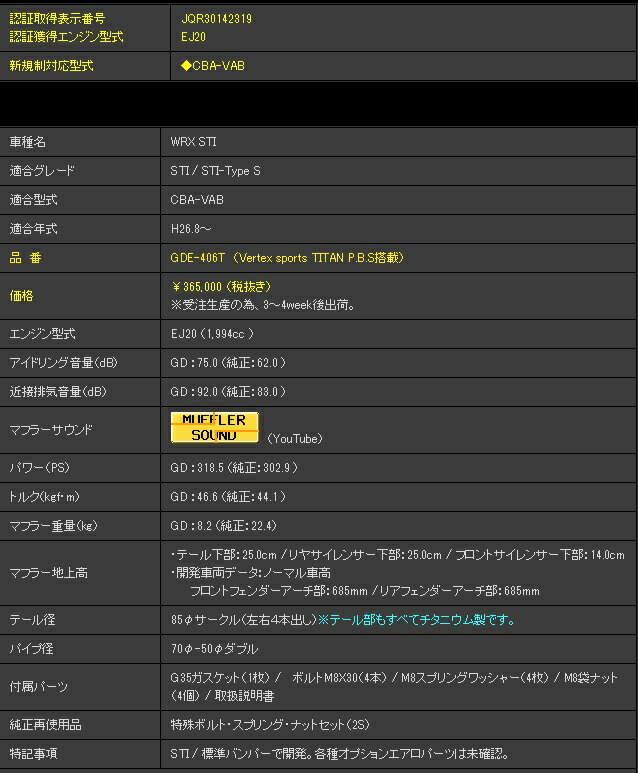Click the JQR30142319 certification number
The height and width of the screenshot is (773, 638).
[x=217, y=18]
